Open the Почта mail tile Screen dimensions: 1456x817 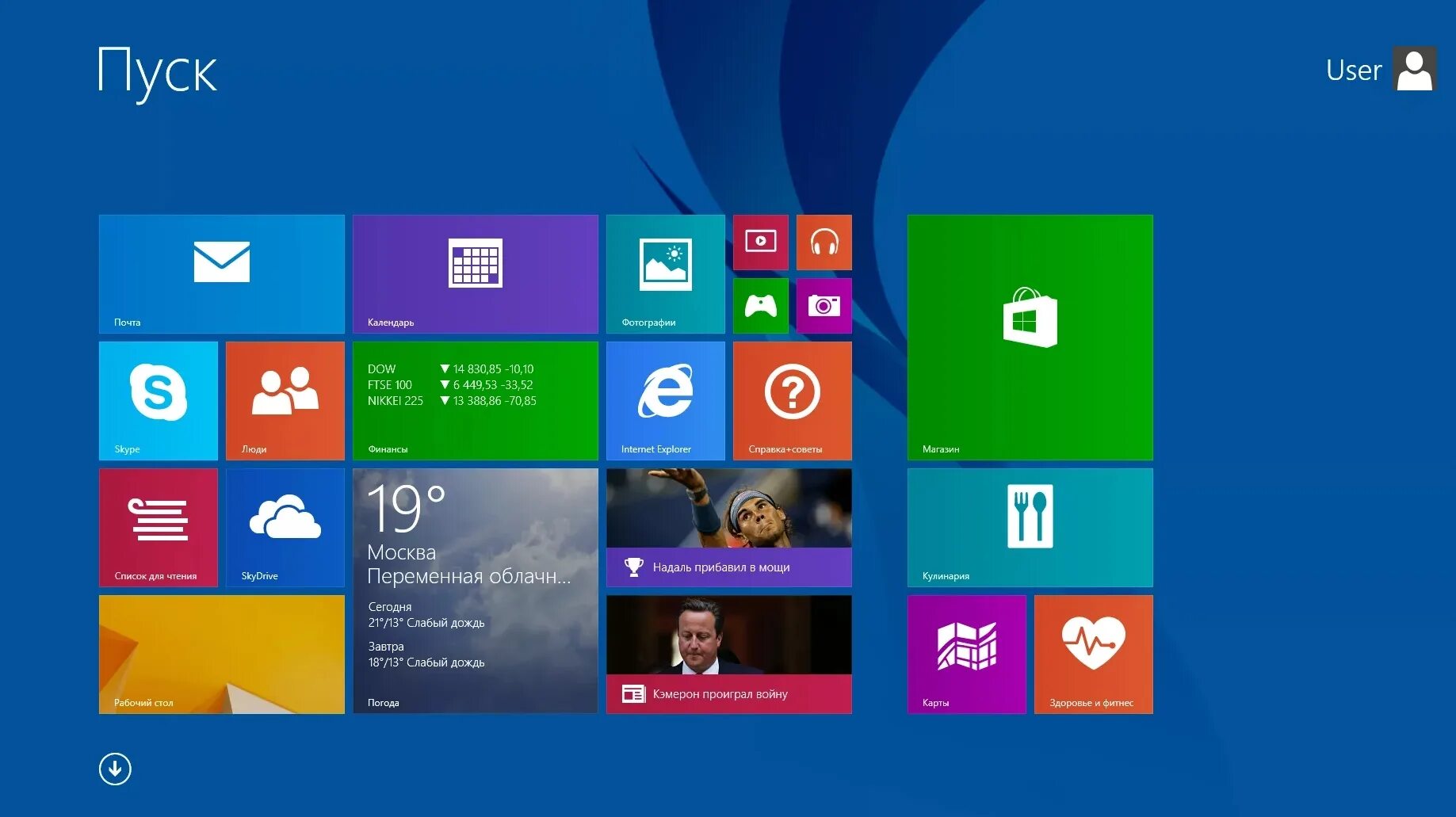222,273
